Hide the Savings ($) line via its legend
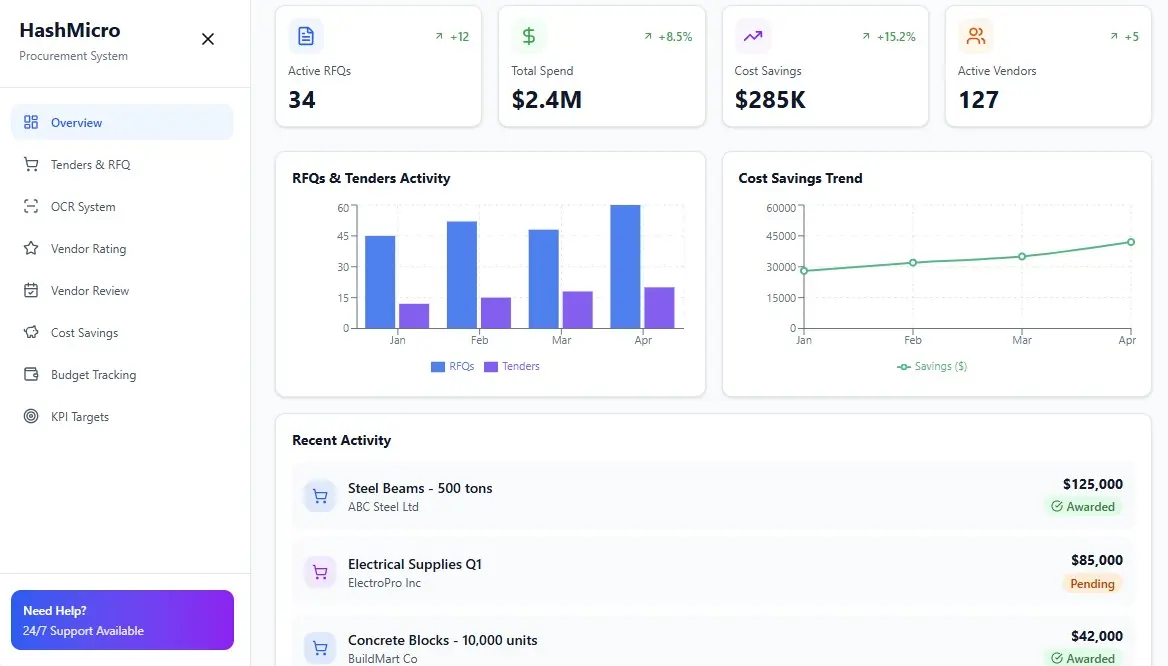Screen dimensions: 1168x666 (931, 366)
